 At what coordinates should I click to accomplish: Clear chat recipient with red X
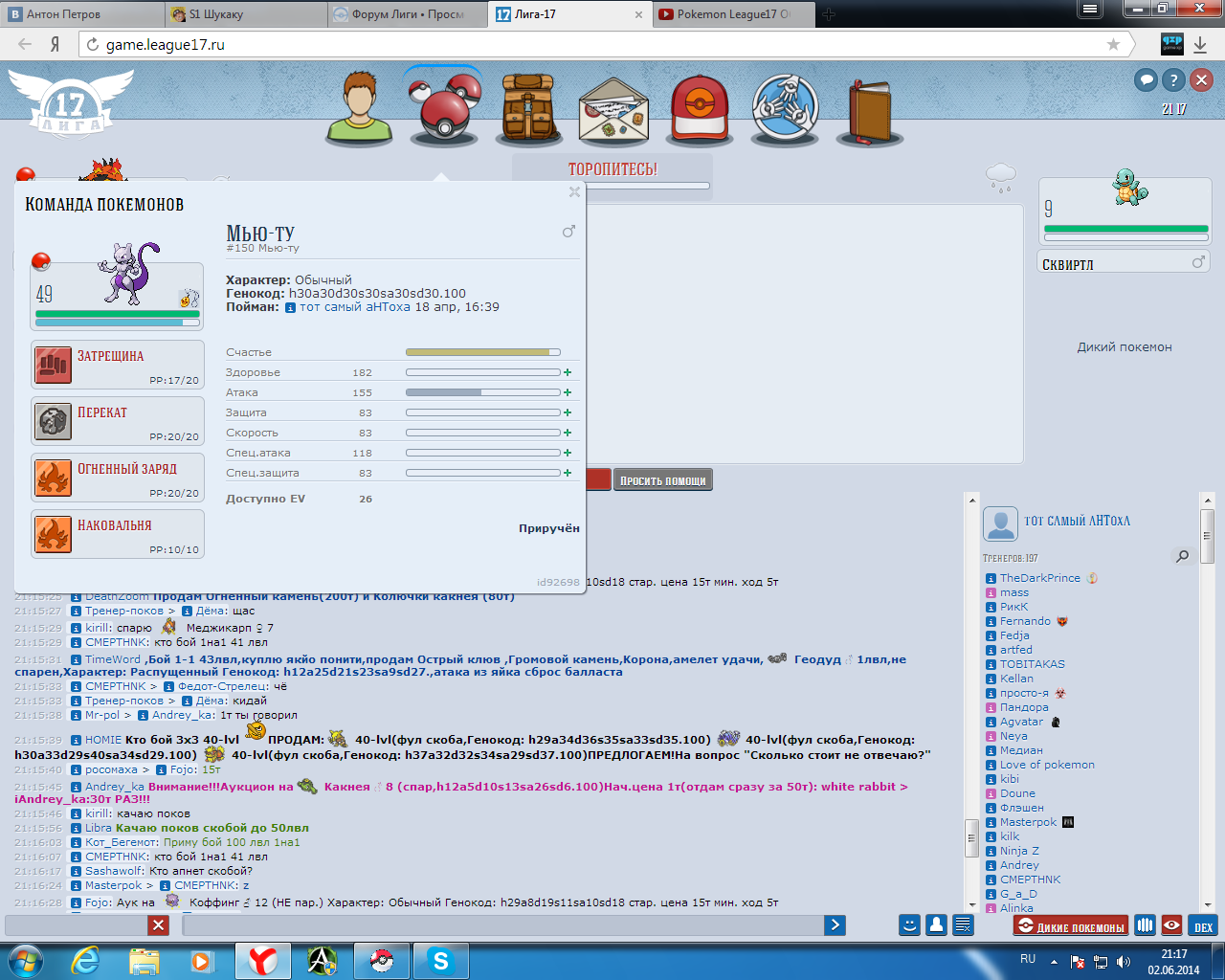coord(159,924)
